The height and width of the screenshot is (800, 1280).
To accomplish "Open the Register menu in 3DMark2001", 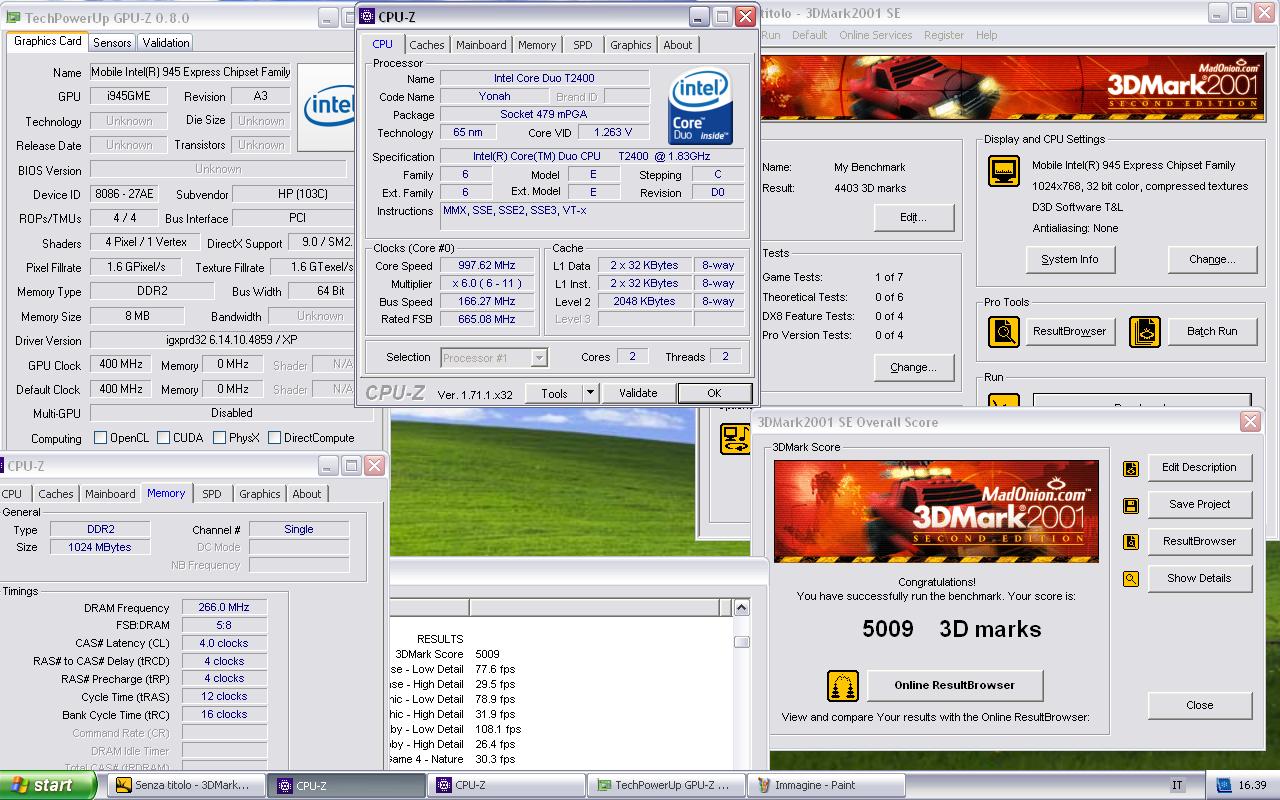I will pyautogui.click(x=944, y=35).
